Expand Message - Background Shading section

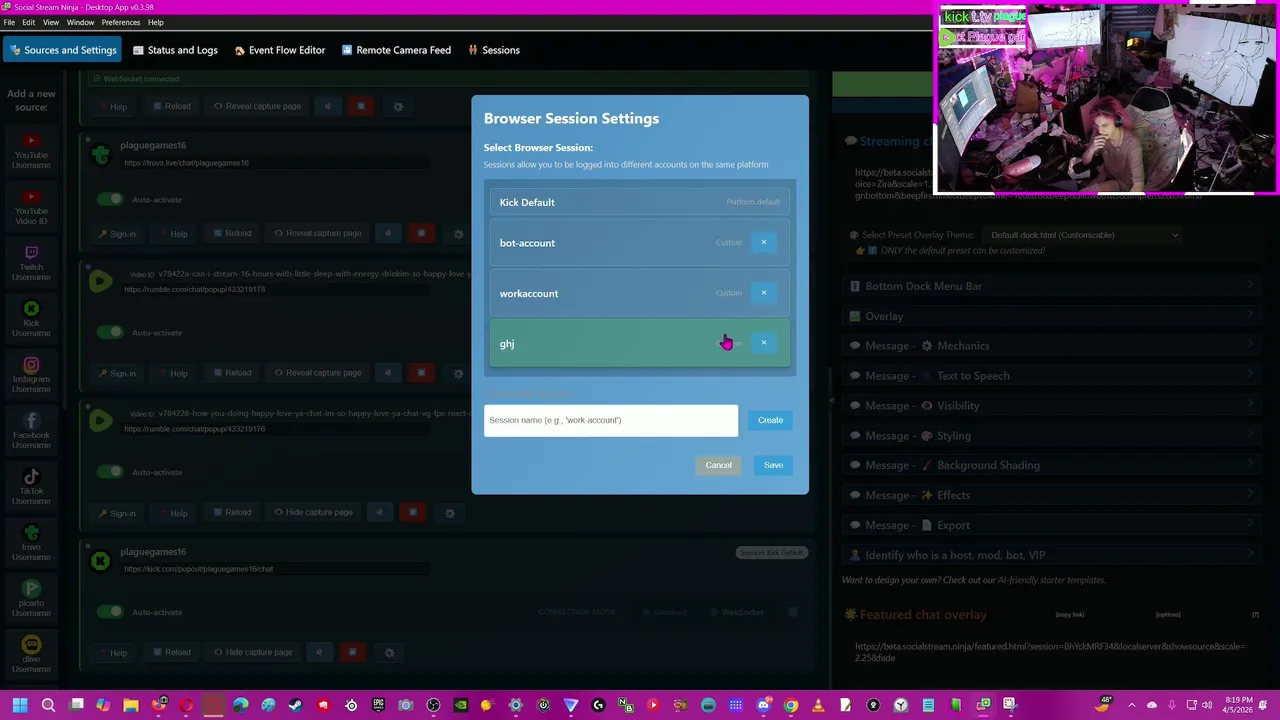click(1051, 465)
